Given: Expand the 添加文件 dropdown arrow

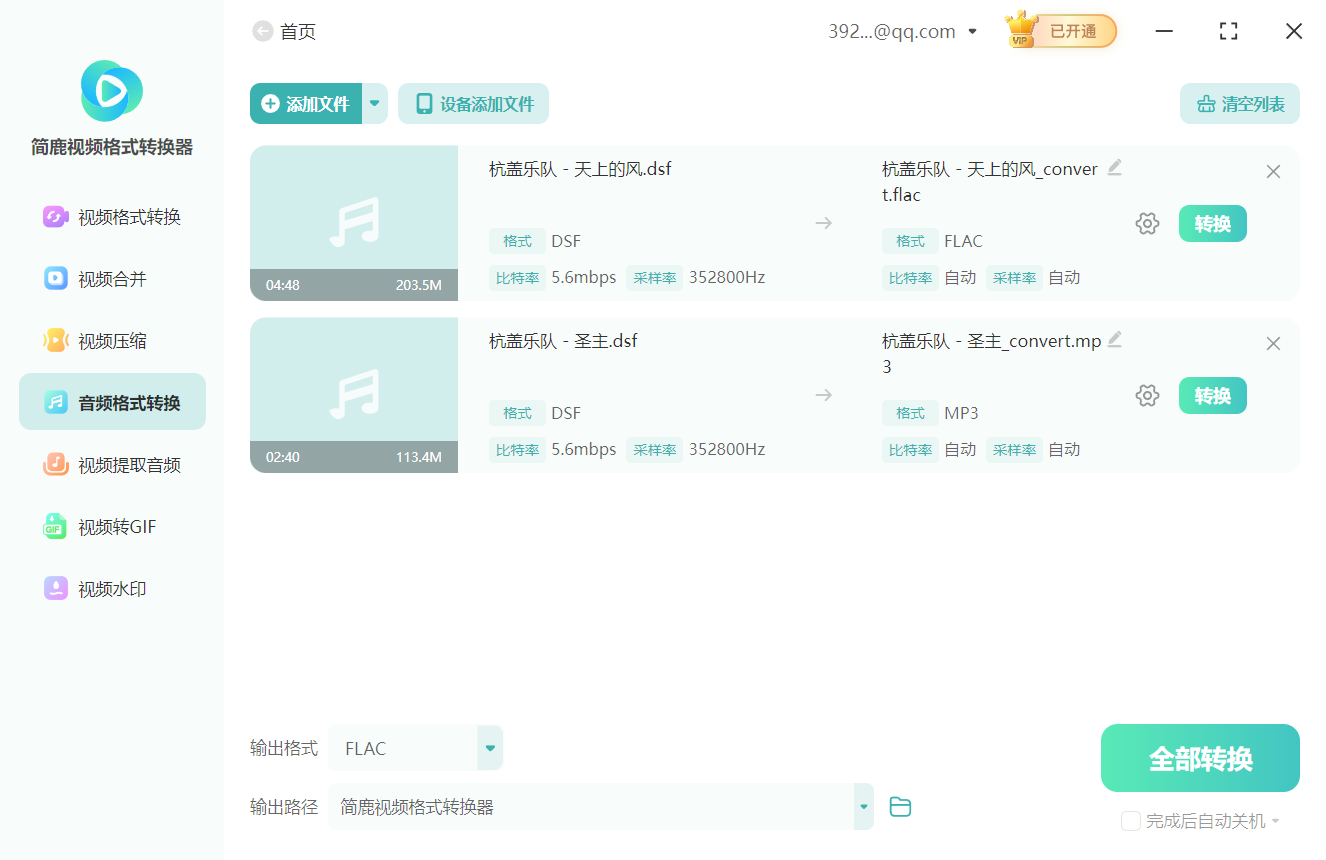Looking at the screenshot, I should click(x=375, y=103).
